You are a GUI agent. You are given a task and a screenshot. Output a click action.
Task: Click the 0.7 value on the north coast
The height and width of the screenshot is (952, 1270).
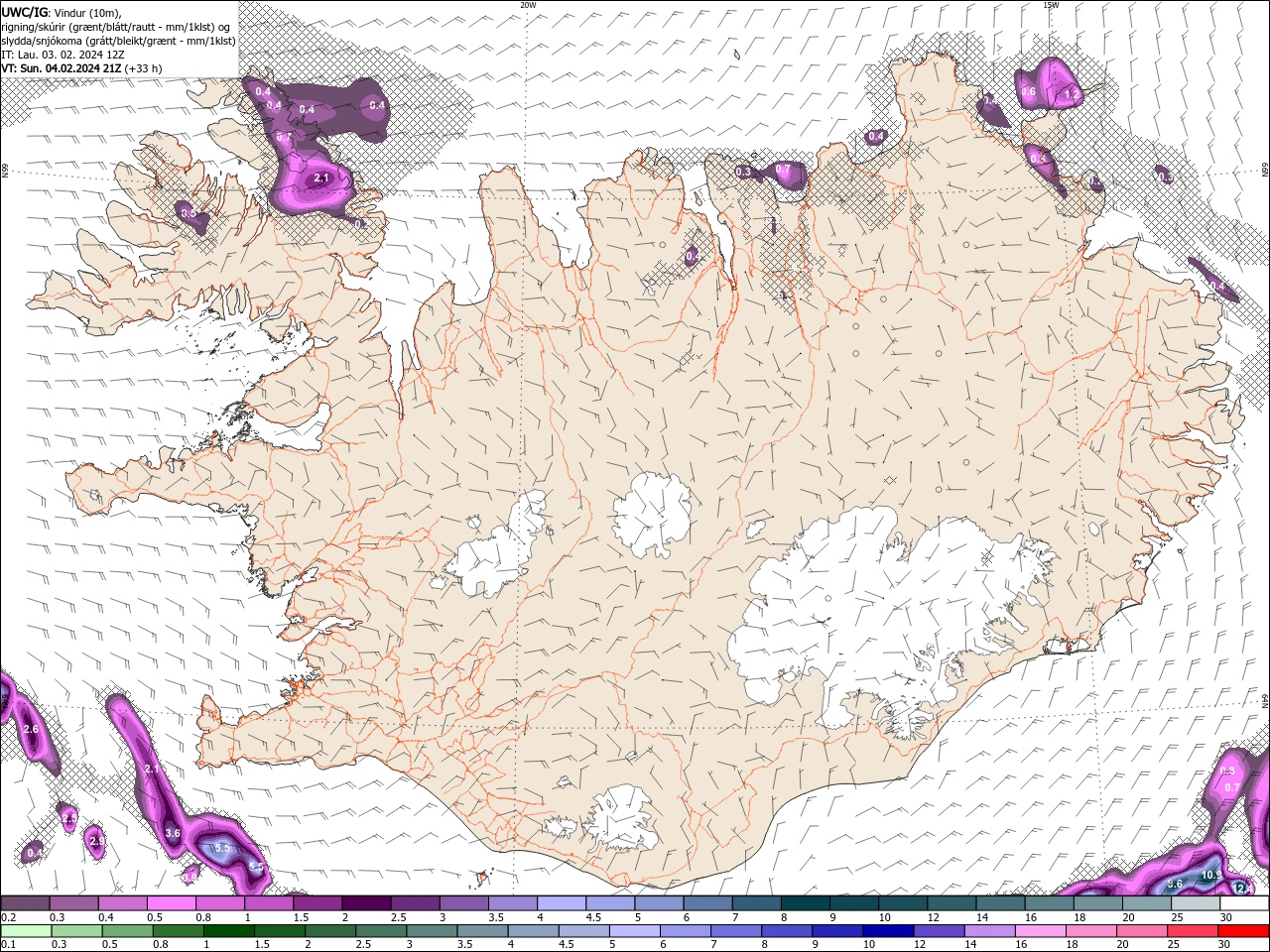[x=783, y=171]
